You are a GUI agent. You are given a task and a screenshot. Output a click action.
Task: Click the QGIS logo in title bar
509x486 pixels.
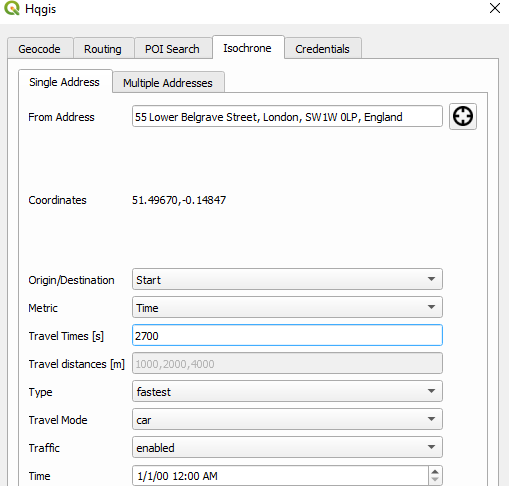tap(12, 8)
